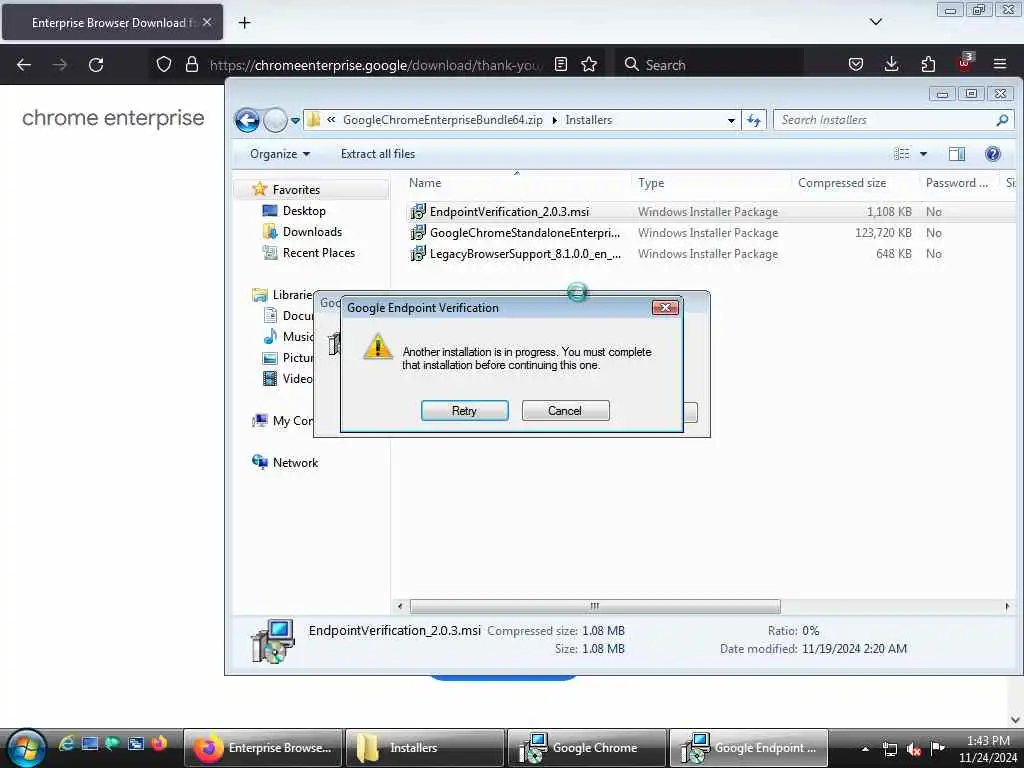Open the view options dropdown arrow
This screenshot has height=768, width=1024.
pos(923,154)
